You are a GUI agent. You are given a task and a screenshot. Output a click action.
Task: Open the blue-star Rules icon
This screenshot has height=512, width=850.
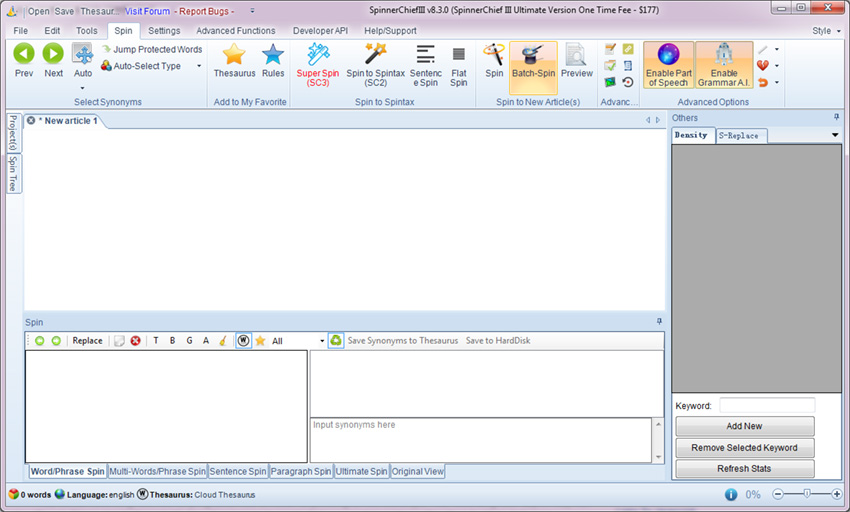(273, 54)
